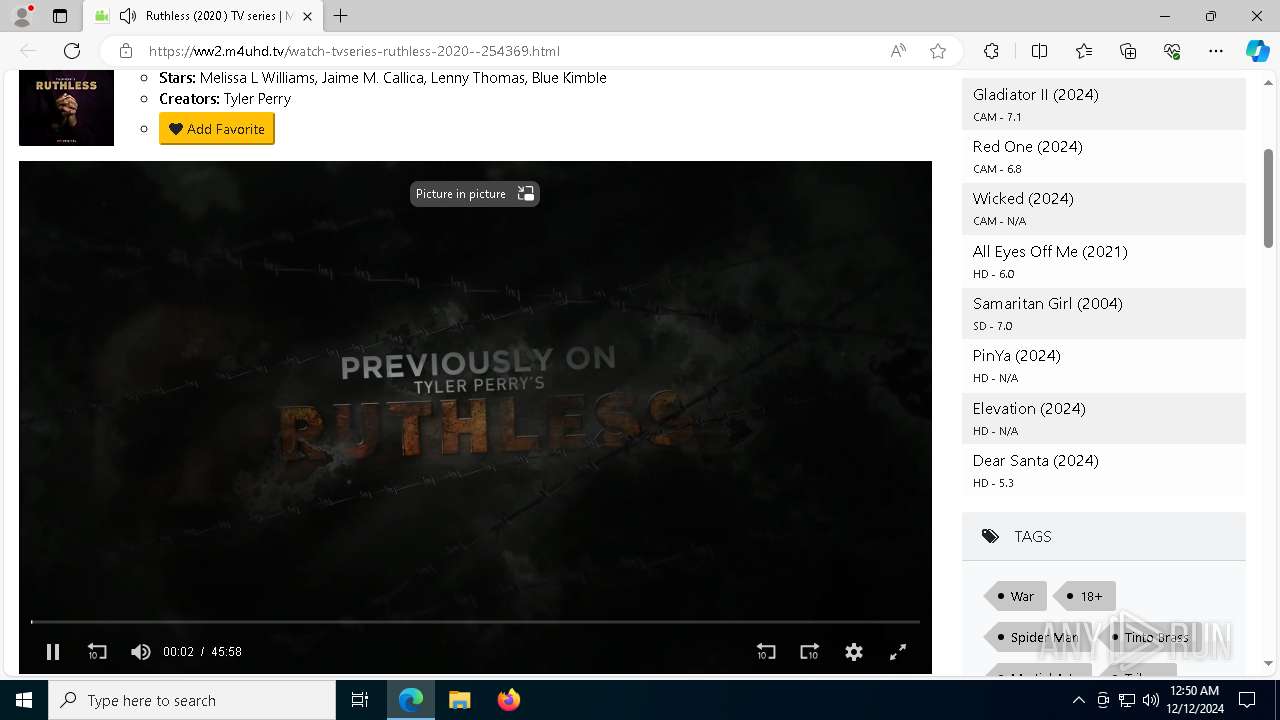Select the War tag
Screen dimensions: 1280x720
pos(1016,596)
